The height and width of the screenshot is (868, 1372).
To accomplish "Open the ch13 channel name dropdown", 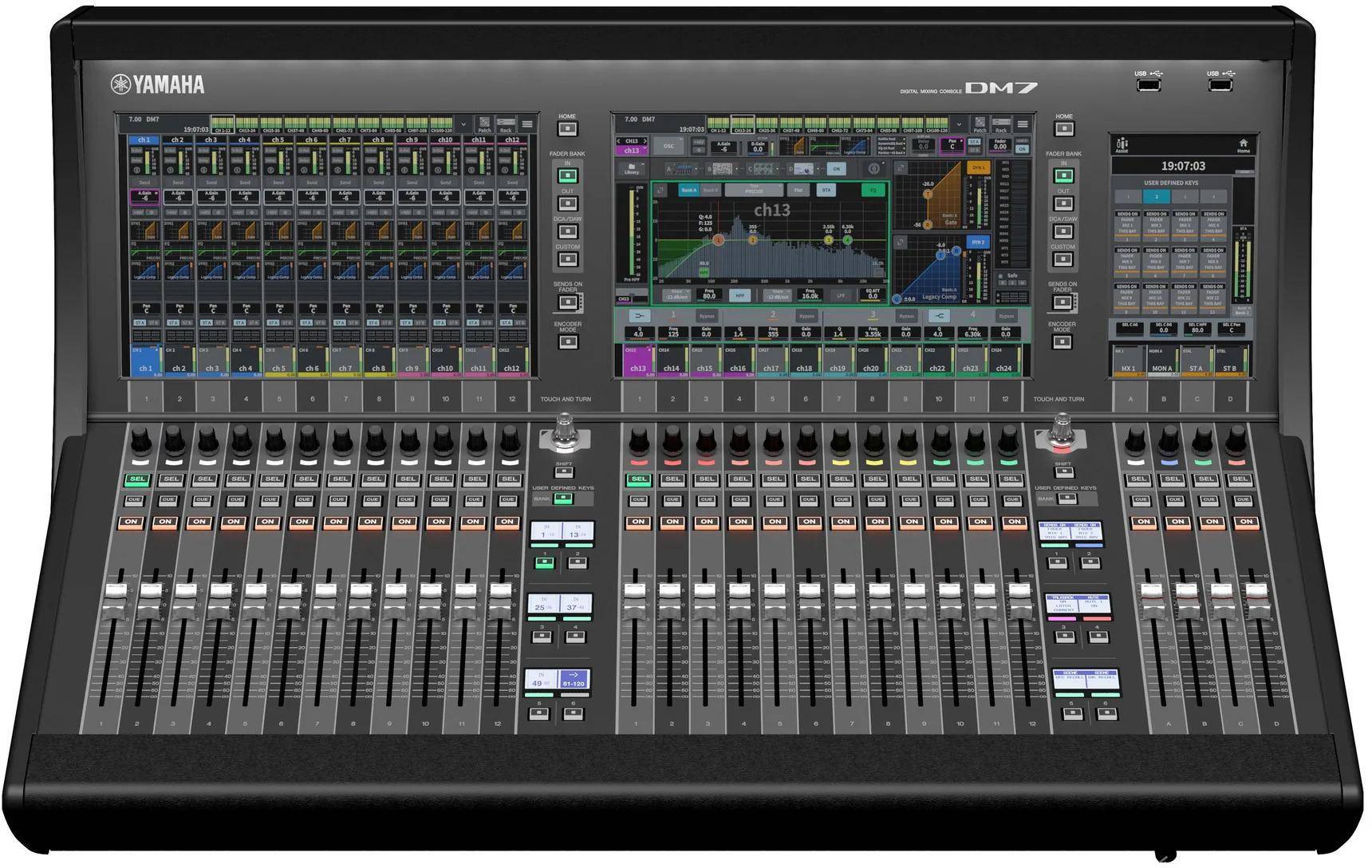I will point(632,151).
